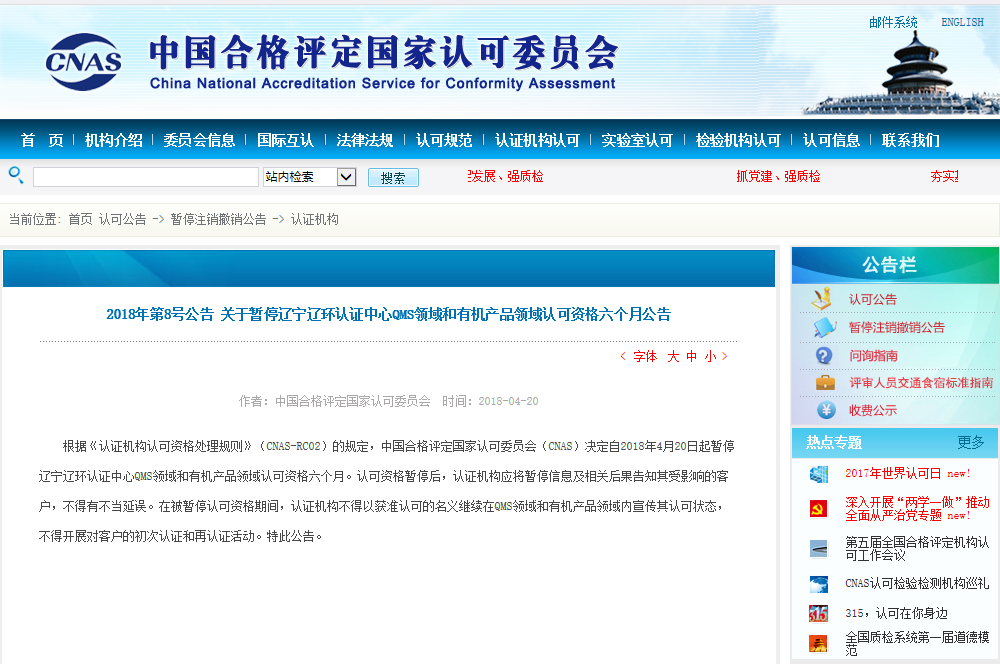Open CNAS认可检验检测机构巡礼 link
The width and height of the screenshot is (1000, 664).
click(x=917, y=583)
